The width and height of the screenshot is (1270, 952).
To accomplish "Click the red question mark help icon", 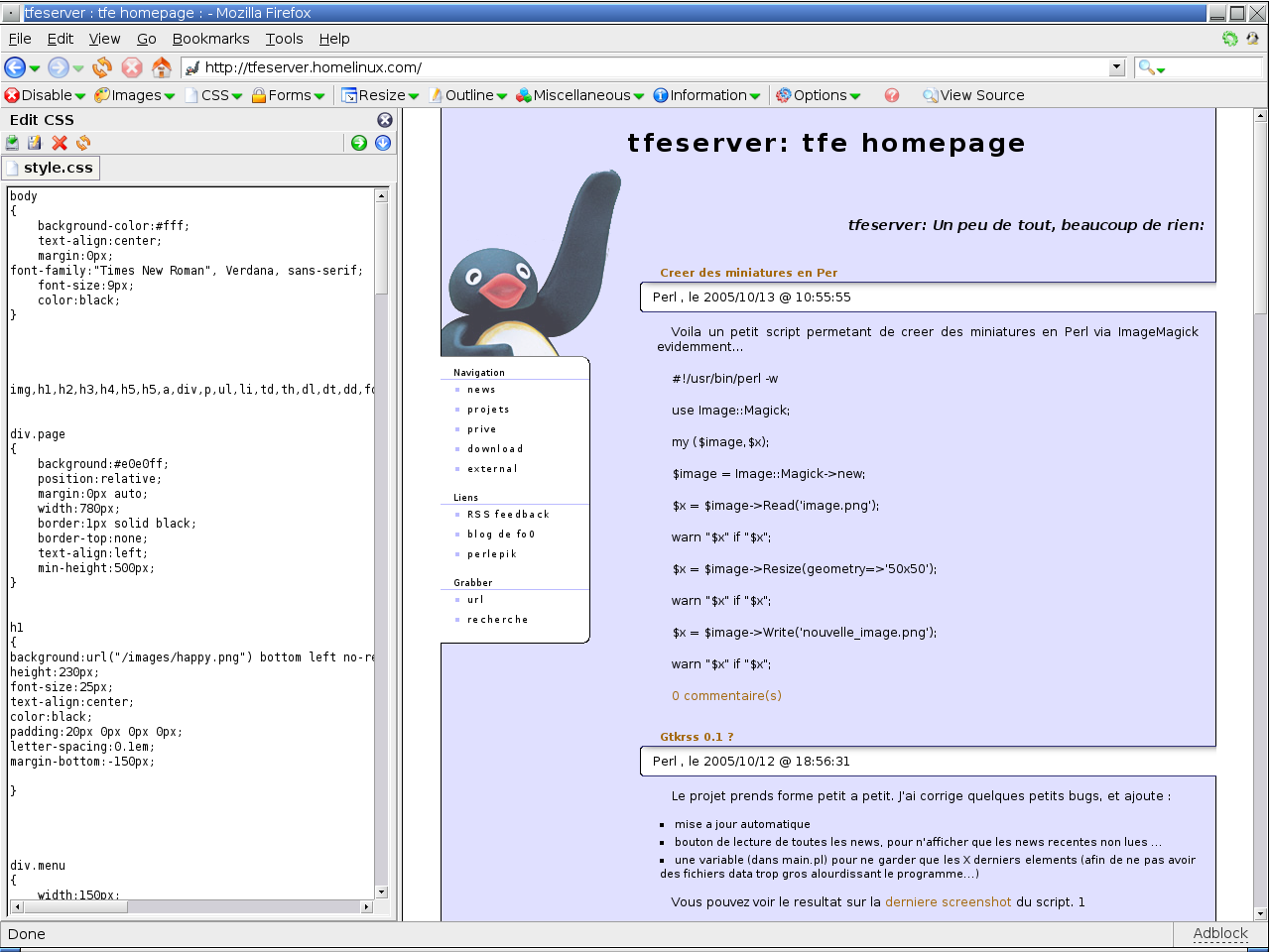I will click(892, 95).
